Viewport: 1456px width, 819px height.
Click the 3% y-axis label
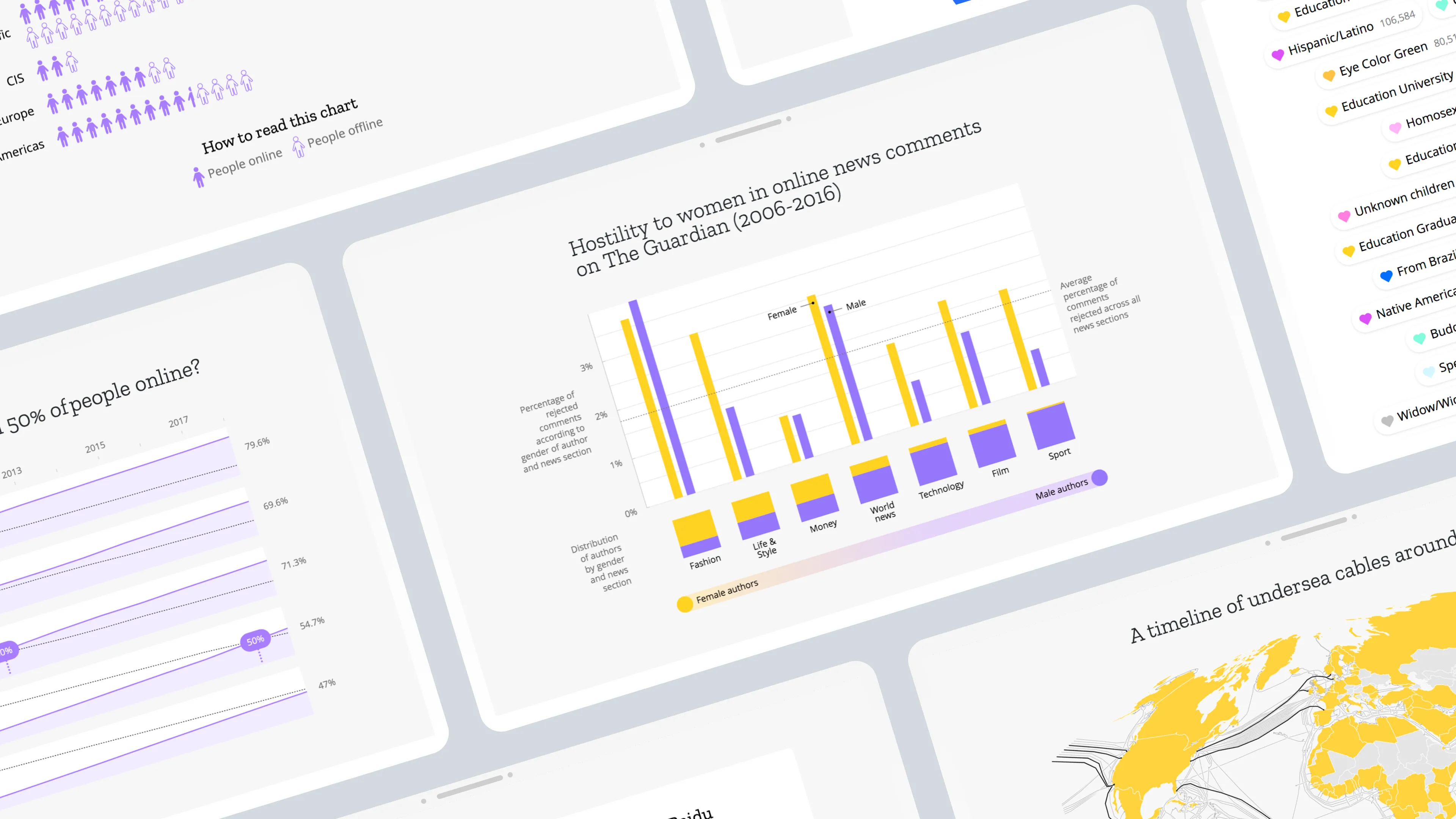[x=586, y=367]
